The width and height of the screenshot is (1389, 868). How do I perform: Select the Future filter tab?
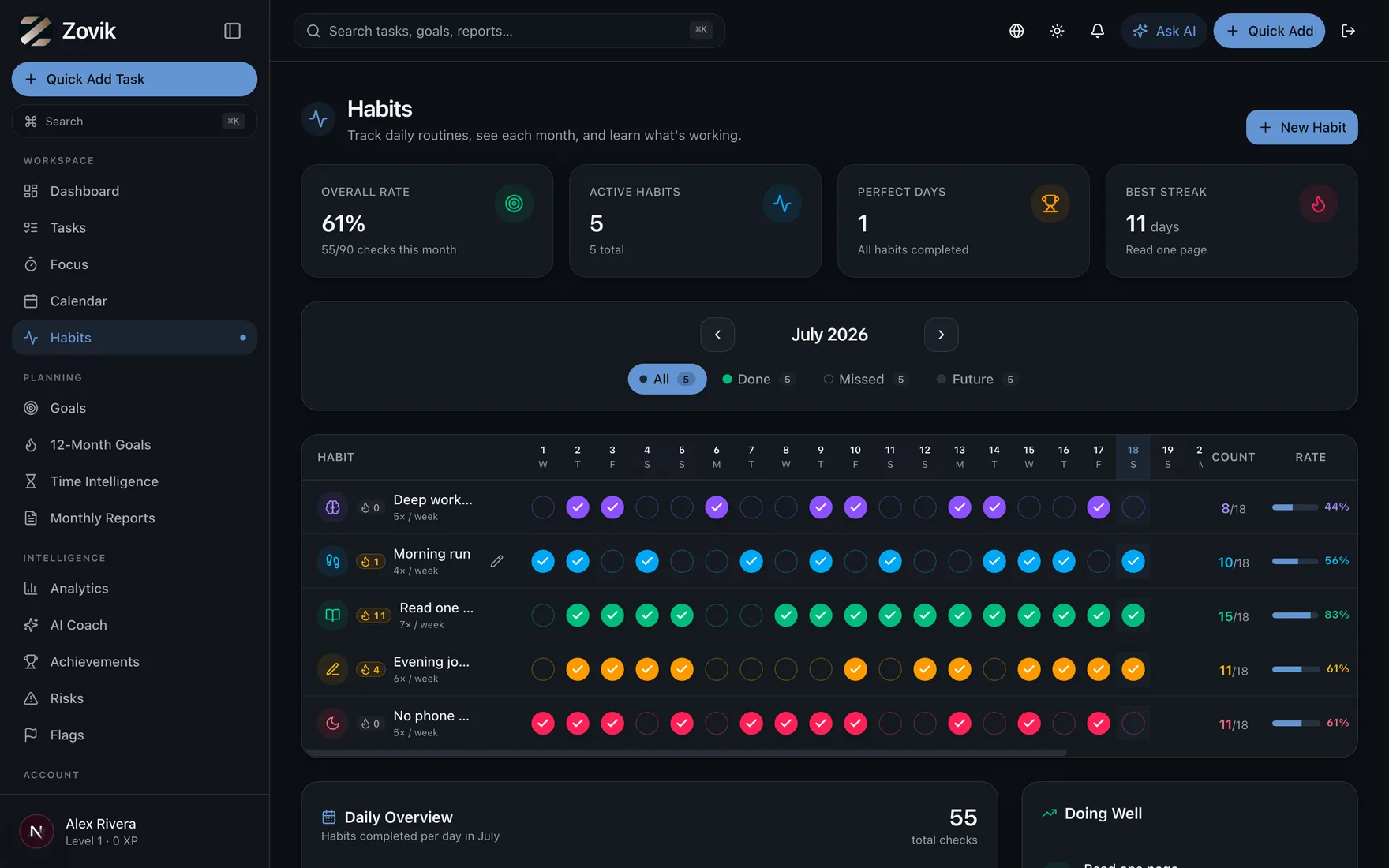click(x=978, y=380)
